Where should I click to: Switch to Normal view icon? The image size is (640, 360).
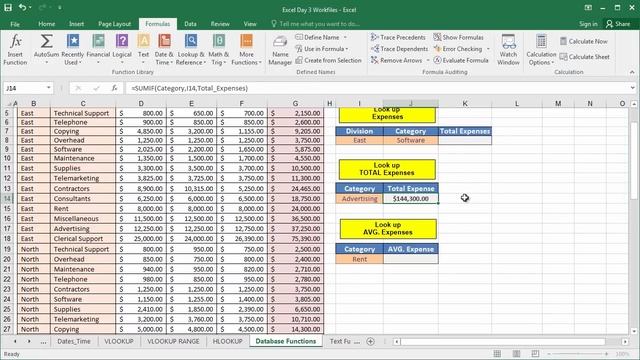click(x=497, y=353)
